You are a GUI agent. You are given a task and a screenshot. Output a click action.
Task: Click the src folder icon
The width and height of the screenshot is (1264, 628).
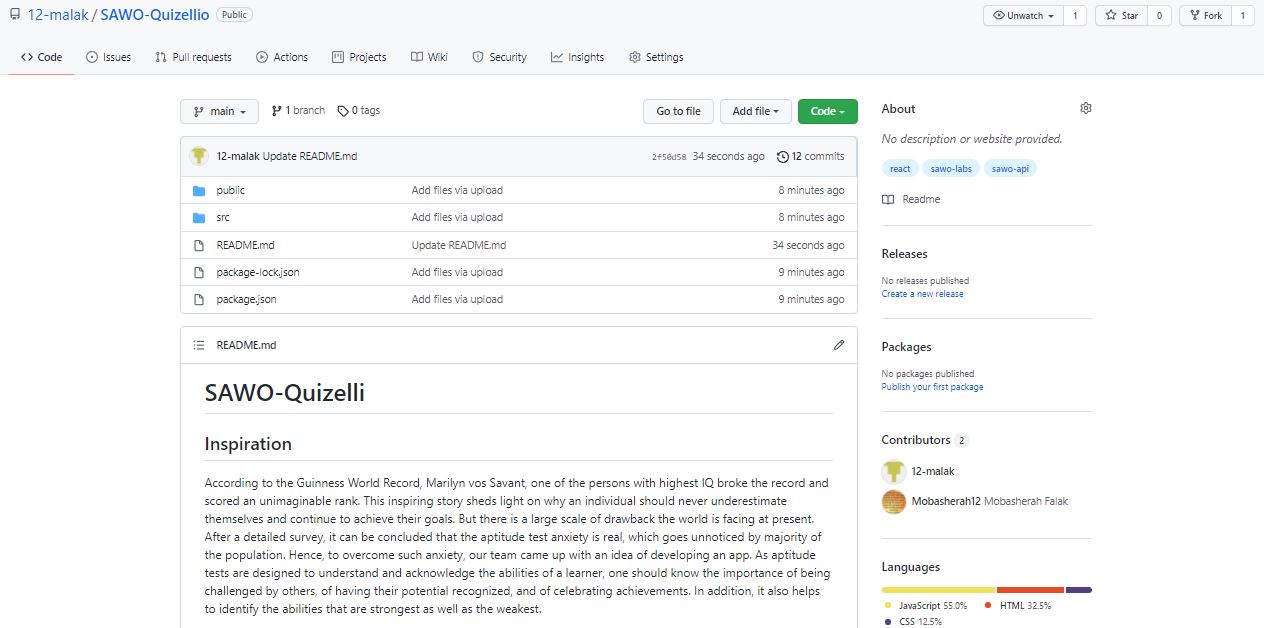pyautogui.click(x=198, y=217)
